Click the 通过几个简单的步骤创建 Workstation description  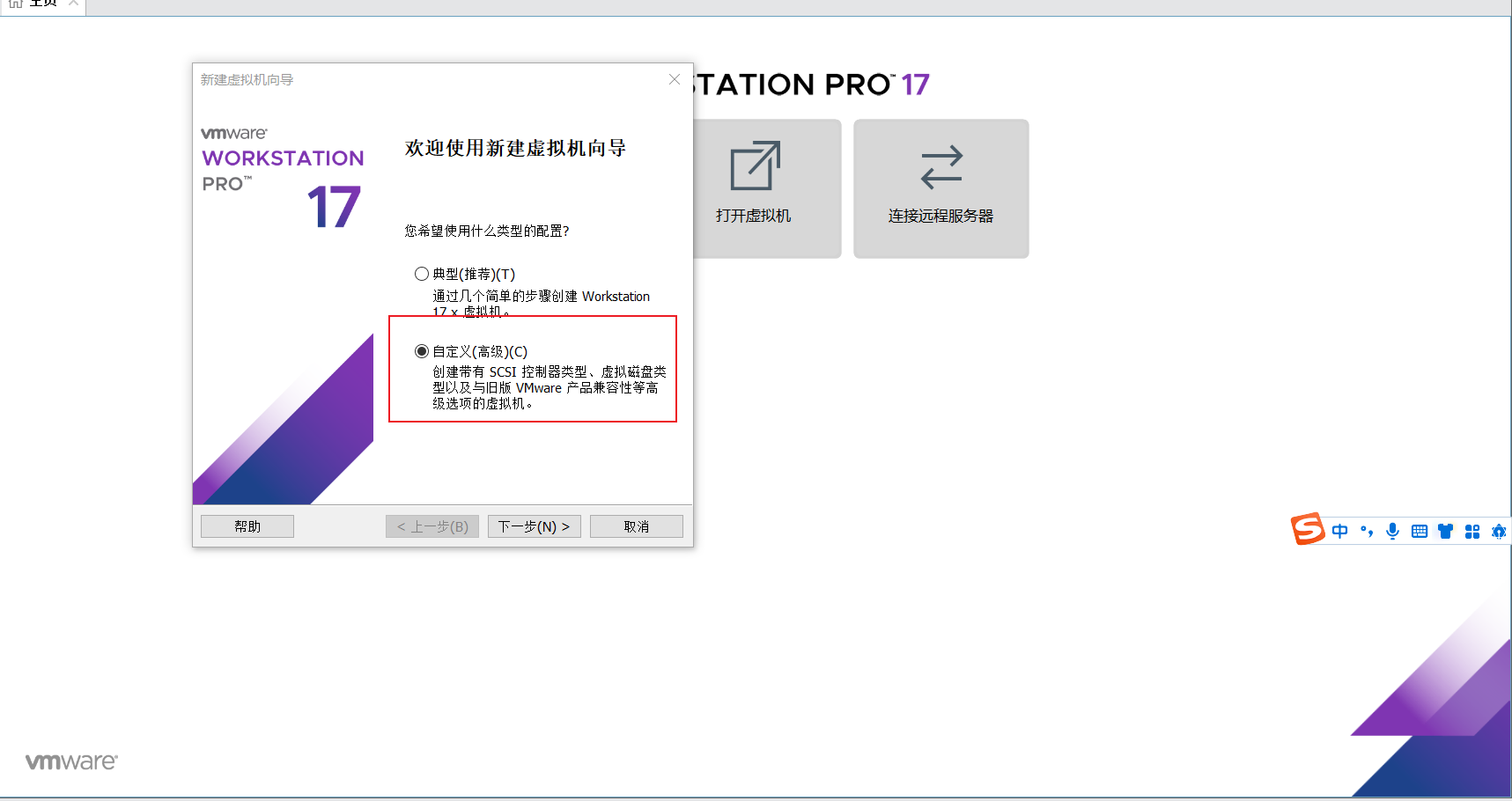tap(541, 304)
